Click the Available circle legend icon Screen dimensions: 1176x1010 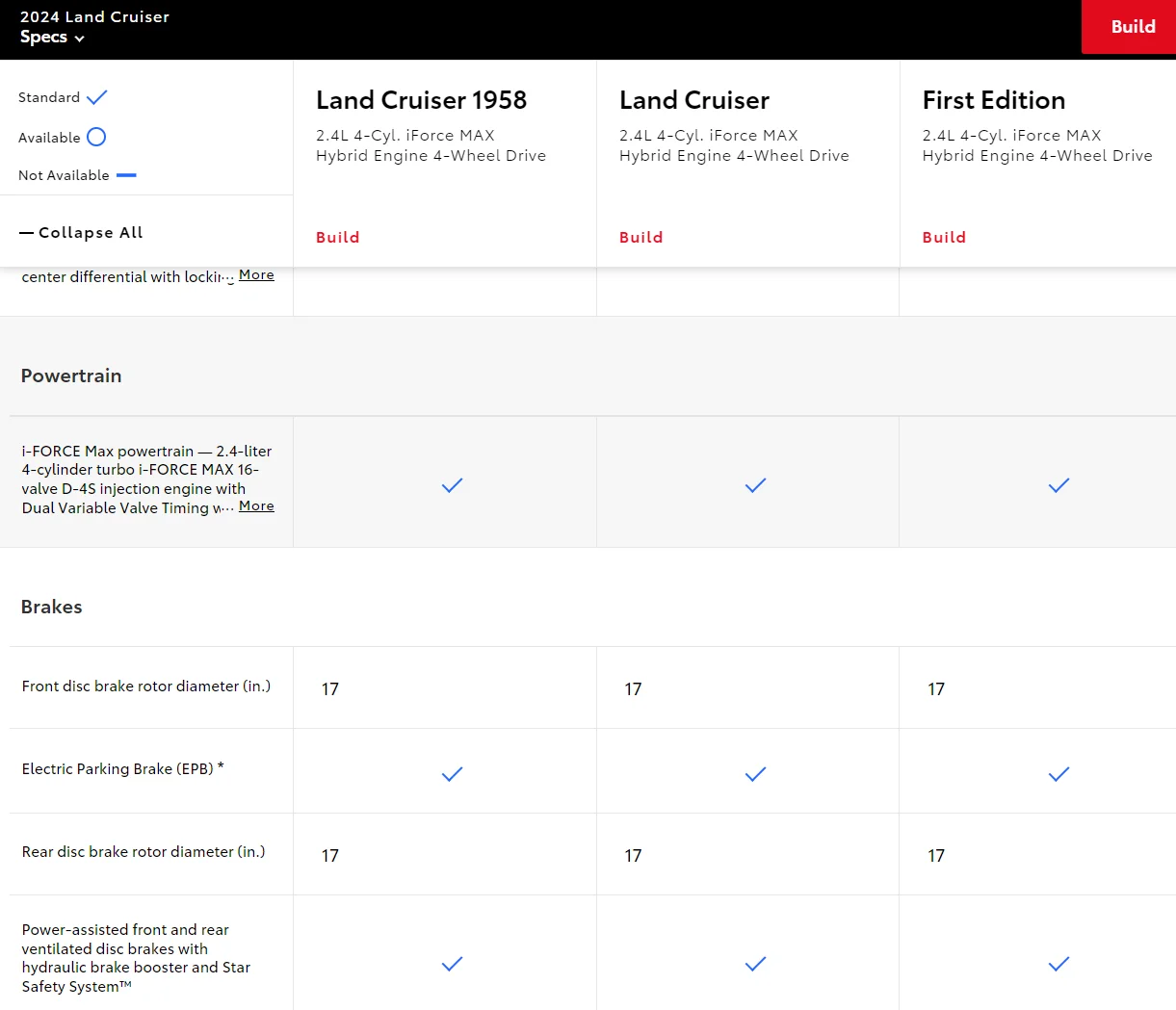tap(96, 137)
